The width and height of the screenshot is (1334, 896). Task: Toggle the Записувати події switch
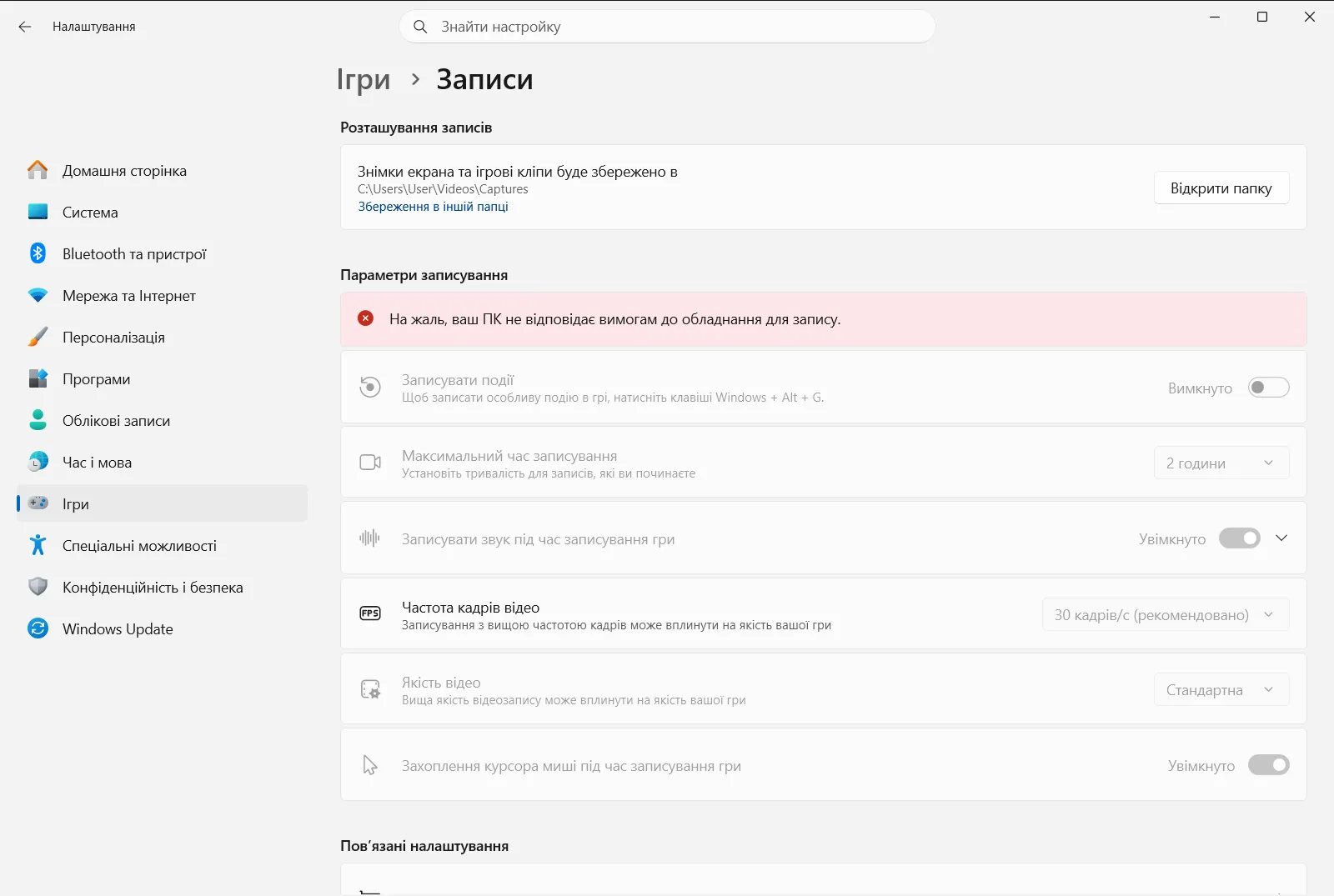(1268, 388)
